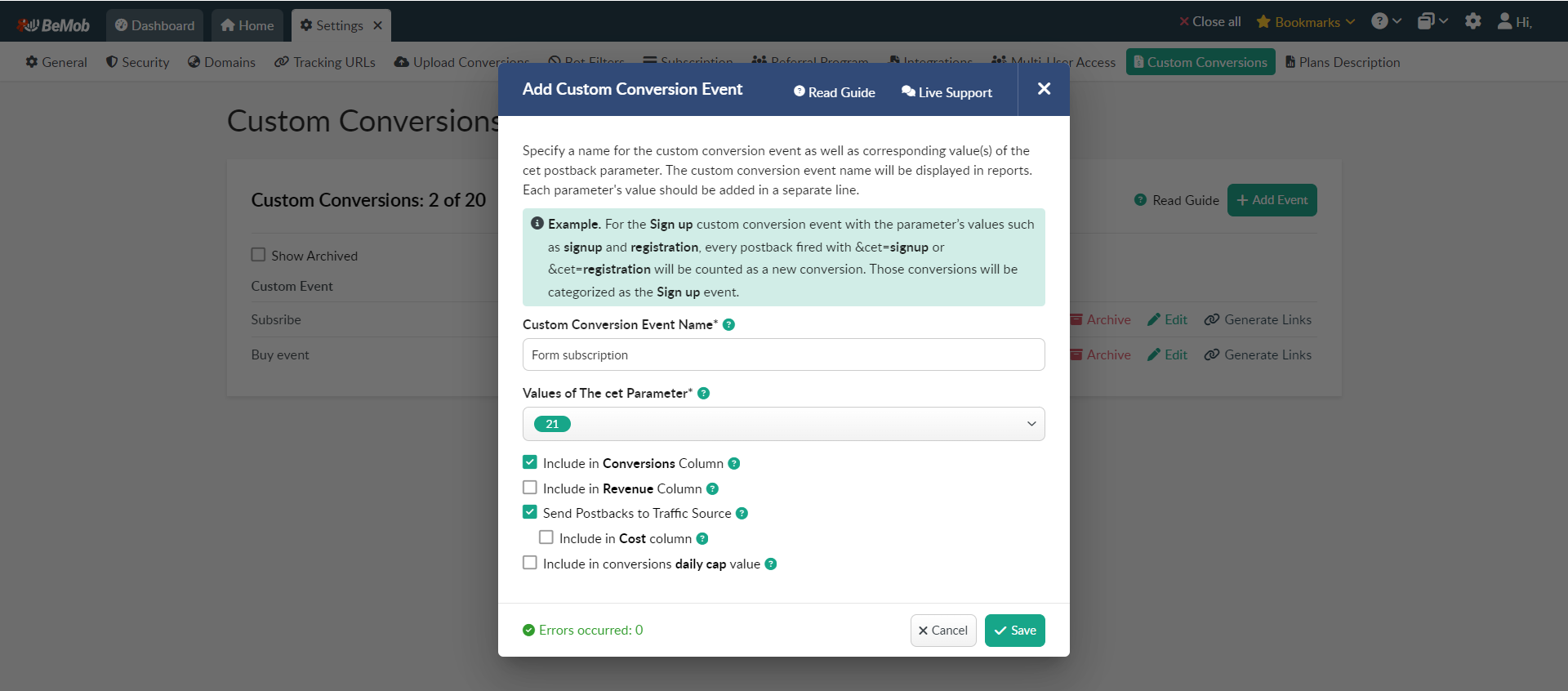This screenshot has width=1568, height=691.
Task: Expand the cet parameter values dropdown
Action: click(1031, 424)
